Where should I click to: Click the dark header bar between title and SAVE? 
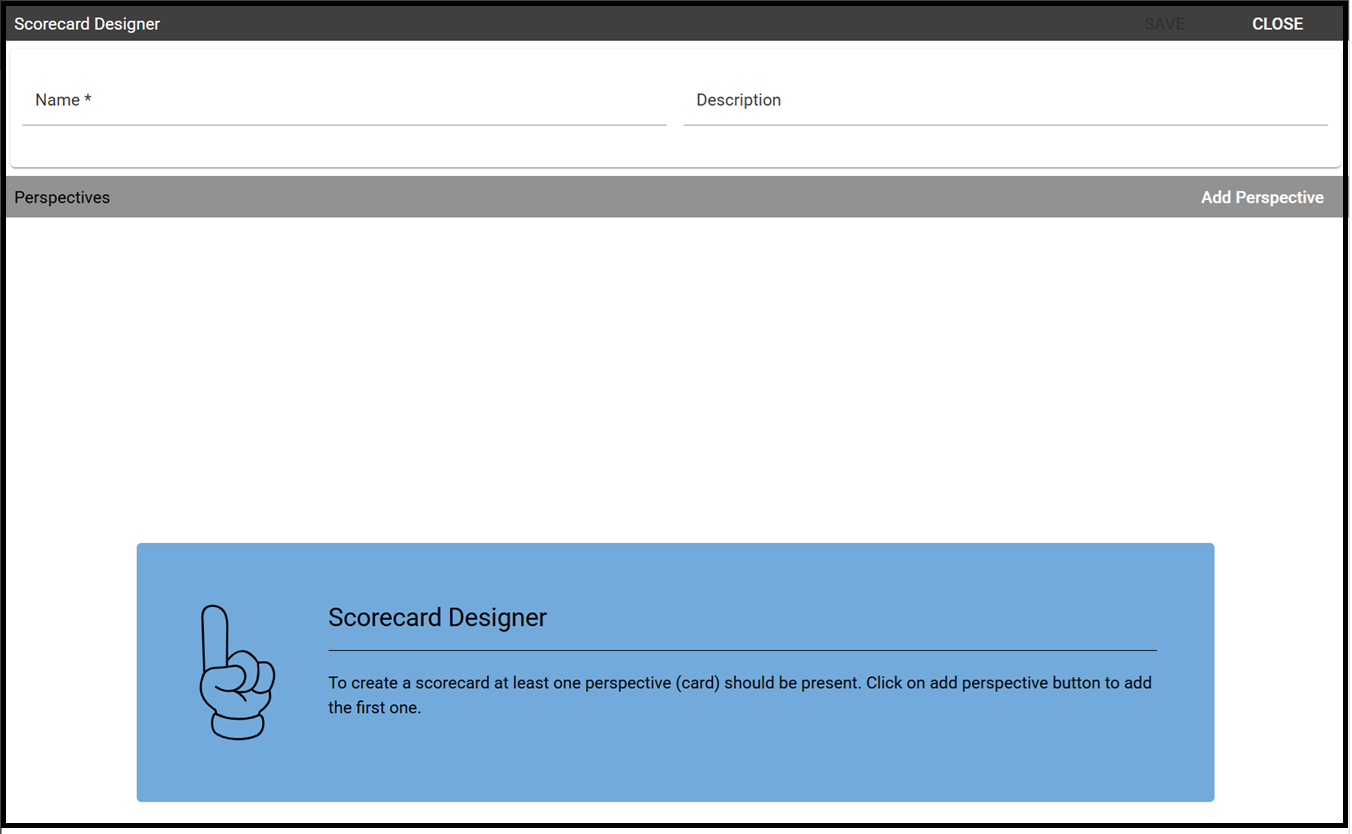click(x=650, y=24)
